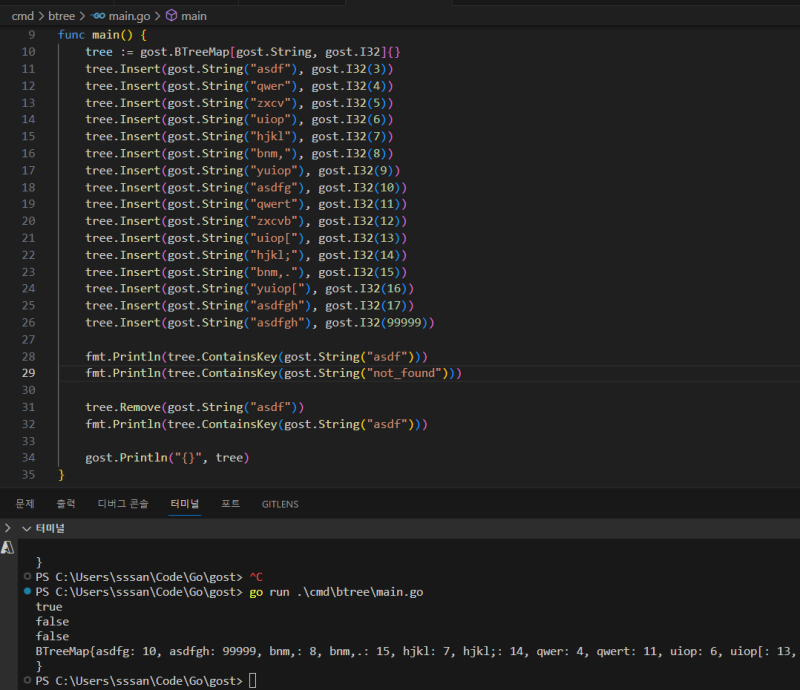
Task: Click the main.go breadcrumb item
Action: pos(128,16)
